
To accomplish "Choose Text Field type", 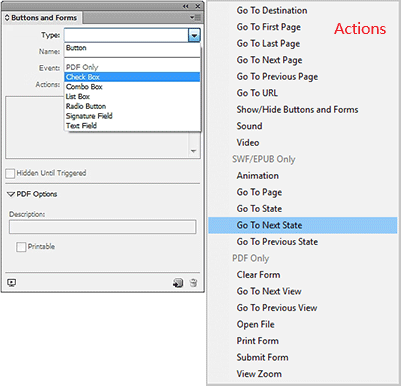I will coord(132,126).
